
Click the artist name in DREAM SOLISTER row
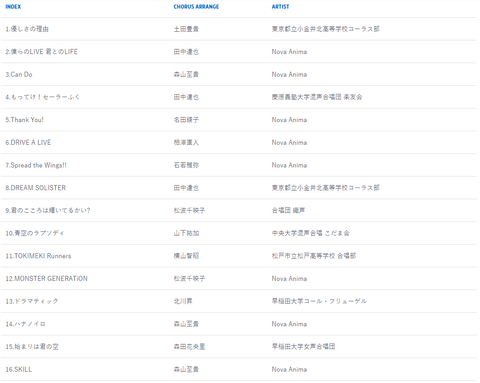[326, 188]
